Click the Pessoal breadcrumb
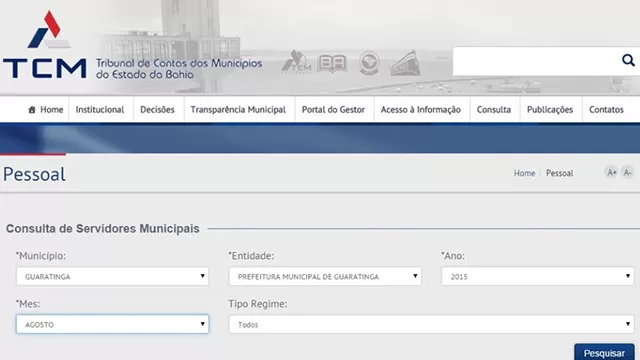The width and height of the screenshot is (640, 360). tap(560, 173)
